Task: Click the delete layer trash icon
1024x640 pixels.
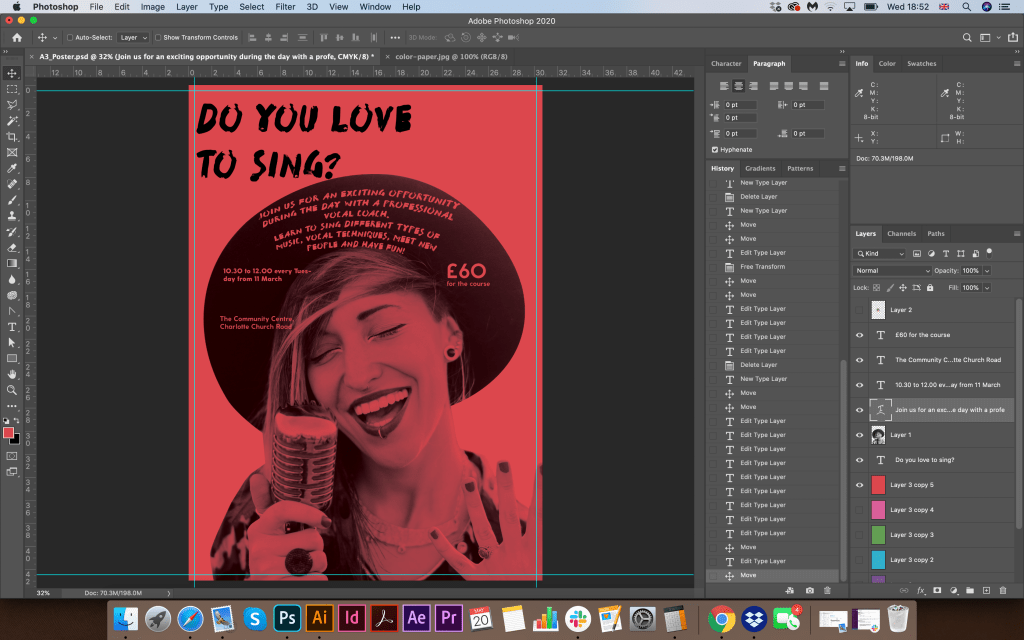Action: click(1004, 591)
